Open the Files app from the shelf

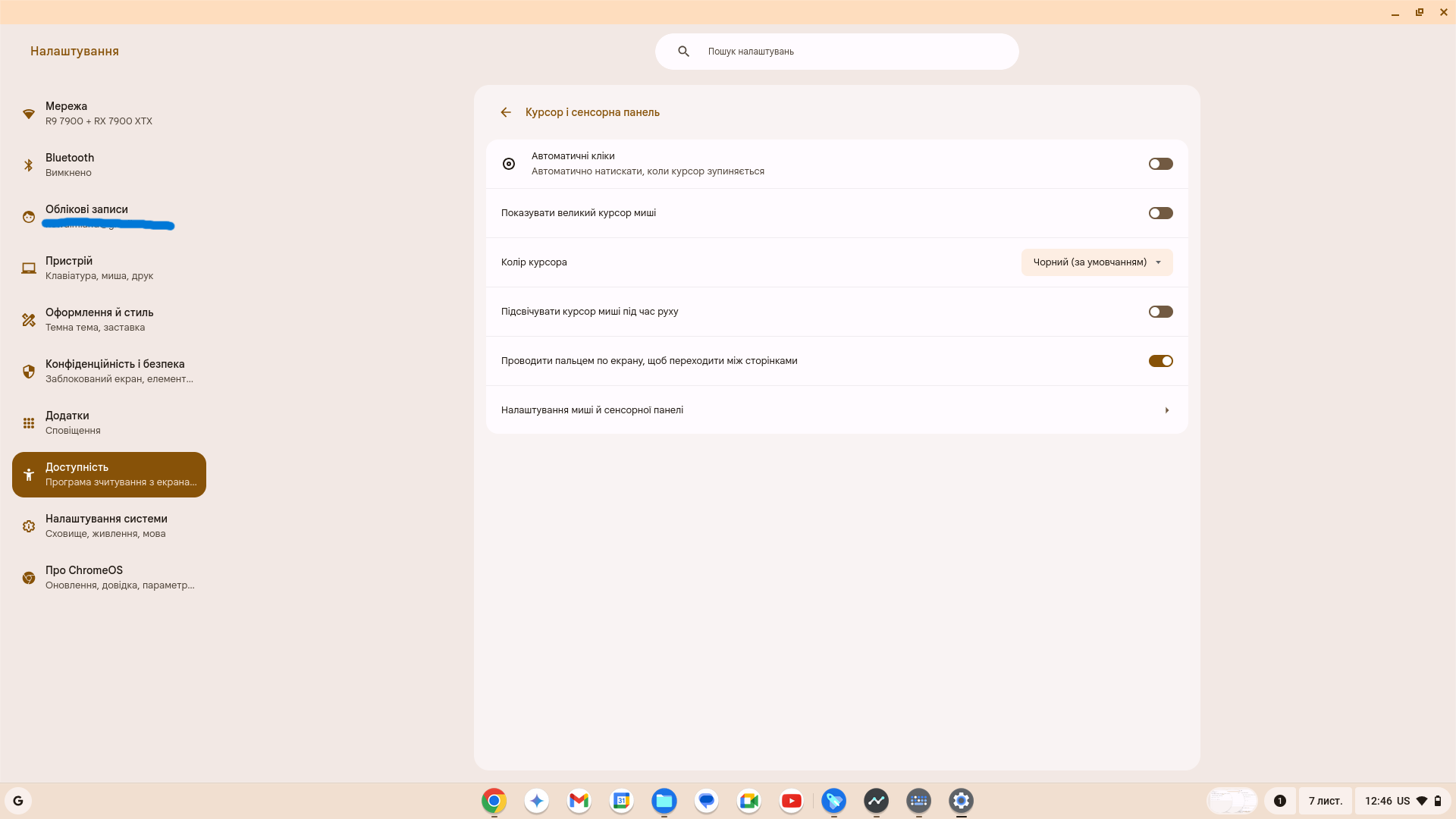[664, 800]
